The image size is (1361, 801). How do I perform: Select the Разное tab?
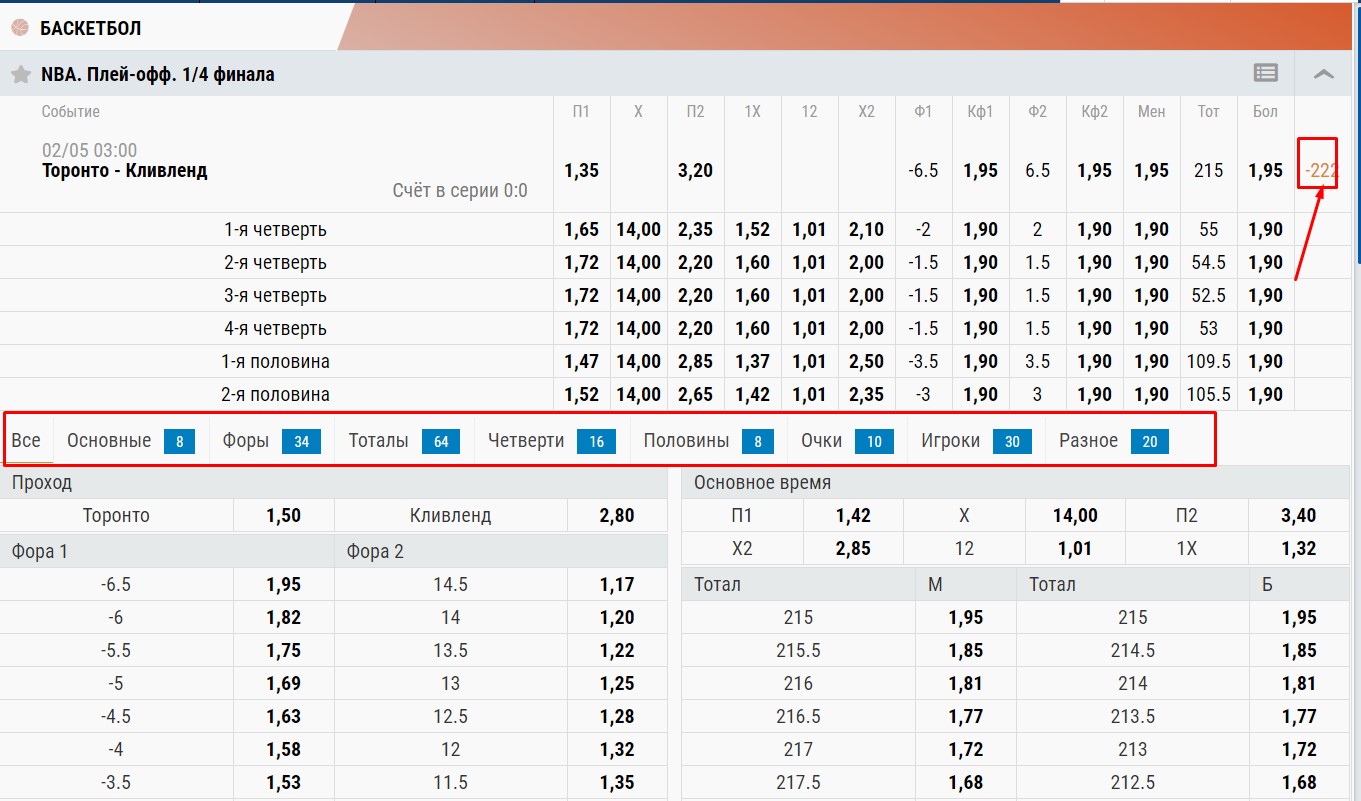coord(1114,440)
